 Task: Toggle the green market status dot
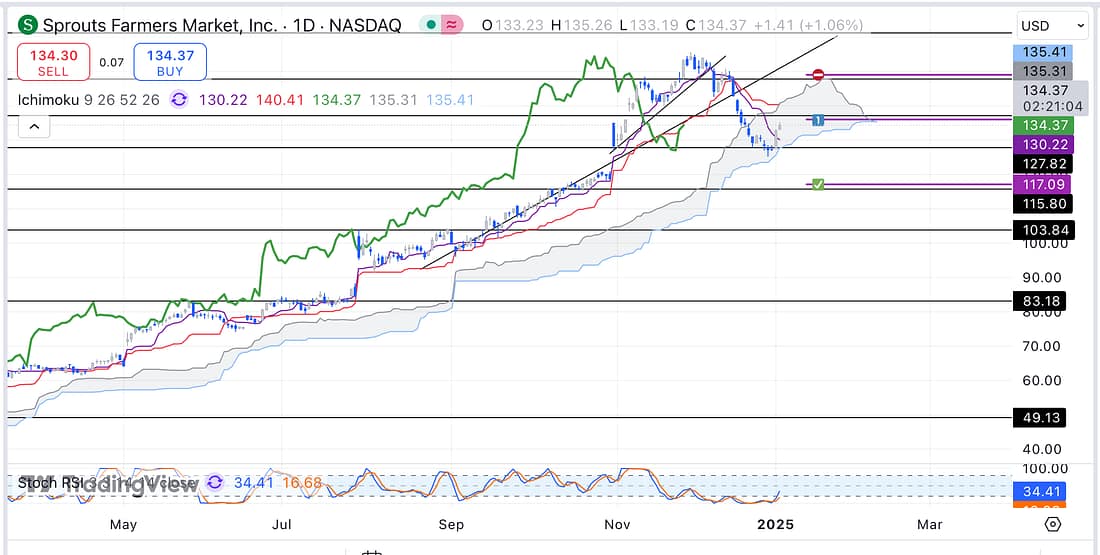pyautogui.click(x=428, y=25)
